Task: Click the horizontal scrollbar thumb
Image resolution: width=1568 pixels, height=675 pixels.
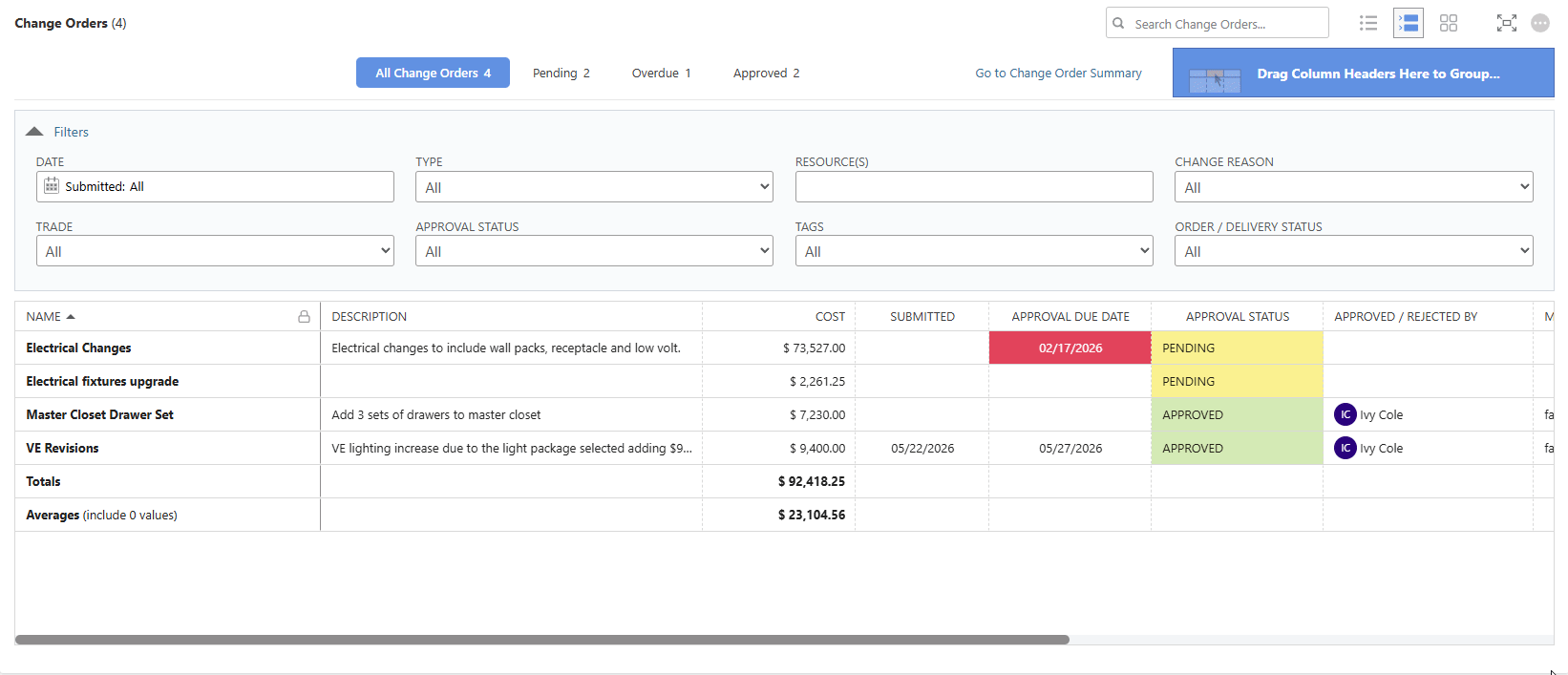Action: (x=542, y=640)
